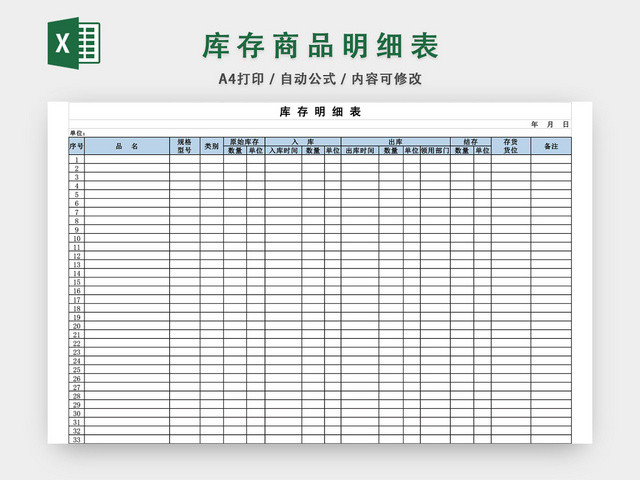Click the empty 存货货位 cell in row 25

511,369
